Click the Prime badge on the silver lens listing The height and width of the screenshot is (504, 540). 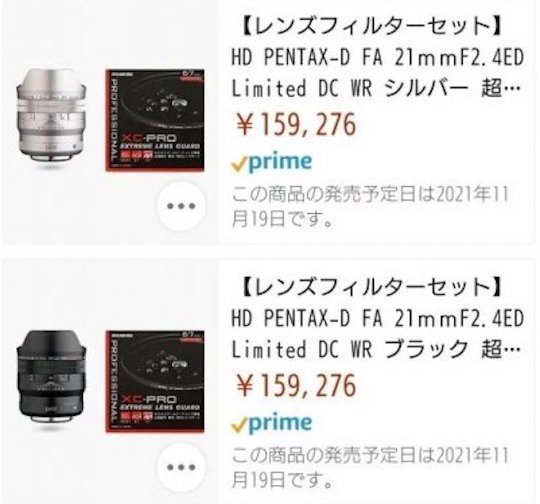[x=272, y=162]
